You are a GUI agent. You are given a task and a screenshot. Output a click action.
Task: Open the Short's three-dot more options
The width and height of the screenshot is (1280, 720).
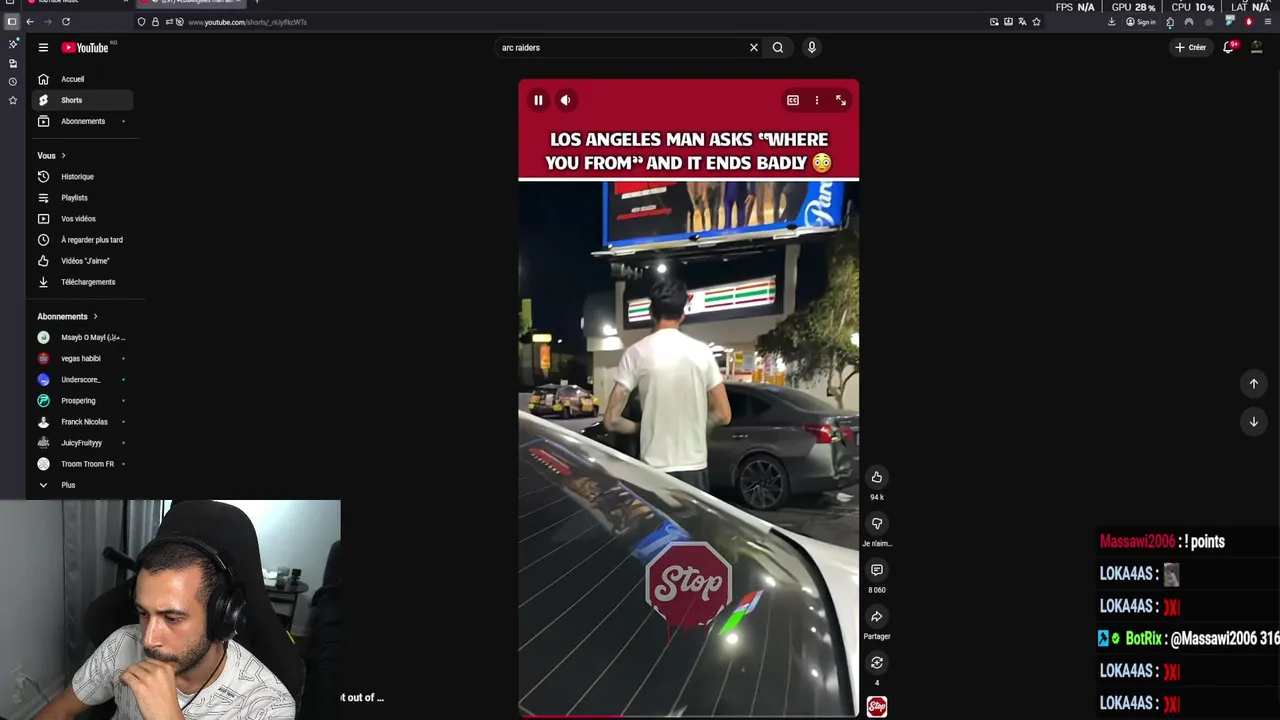tap(816, 100)
